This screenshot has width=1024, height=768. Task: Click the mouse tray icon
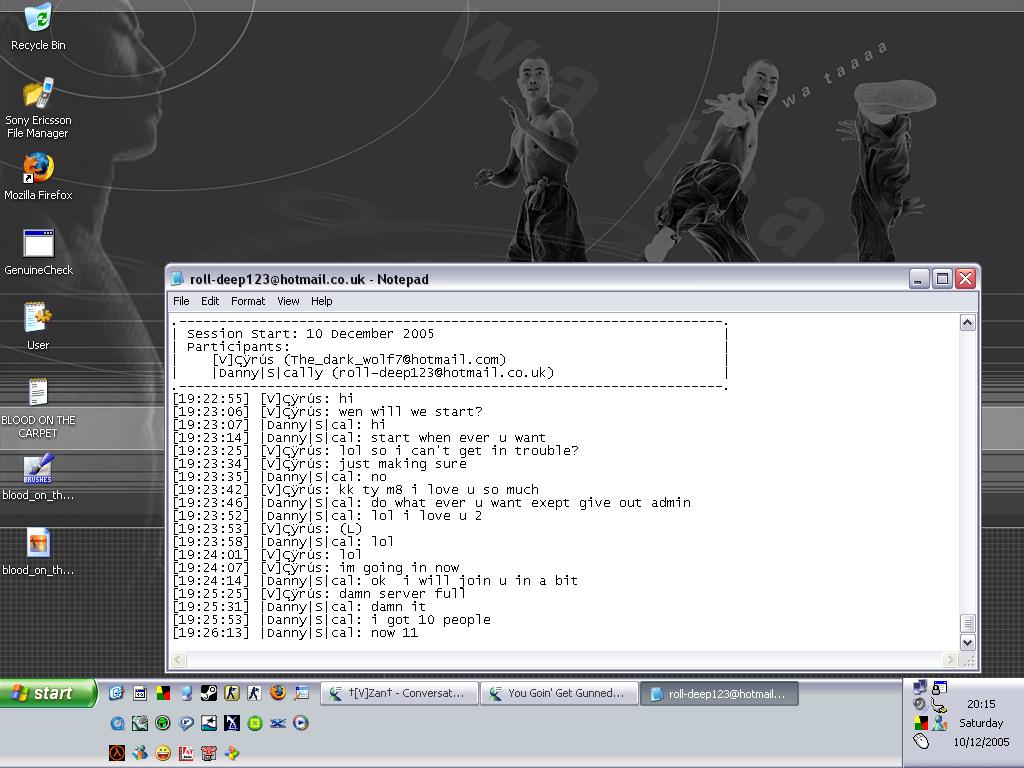(921, 741)
